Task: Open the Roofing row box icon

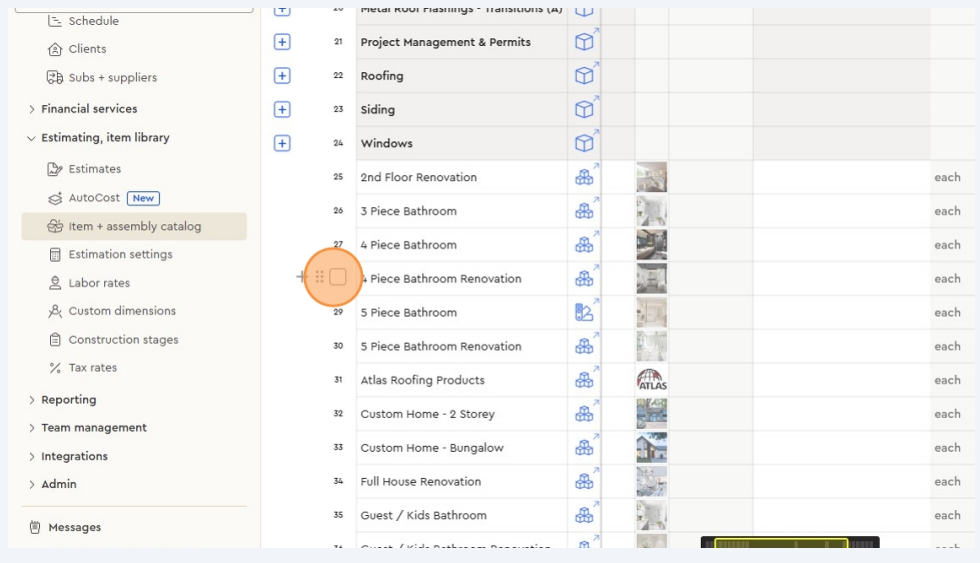Action: click(x=584, y=76)
